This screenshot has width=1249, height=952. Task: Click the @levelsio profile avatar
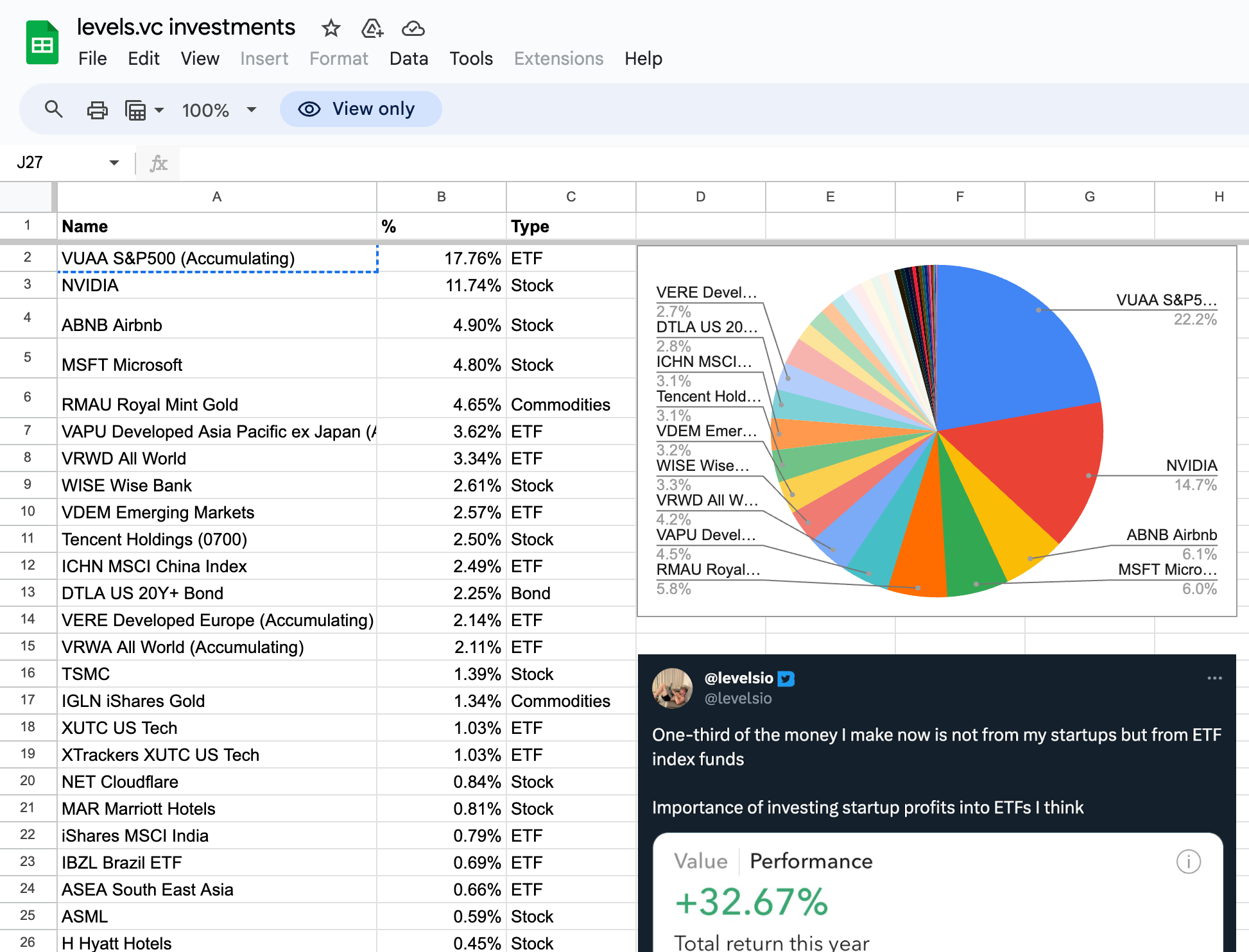672,688
